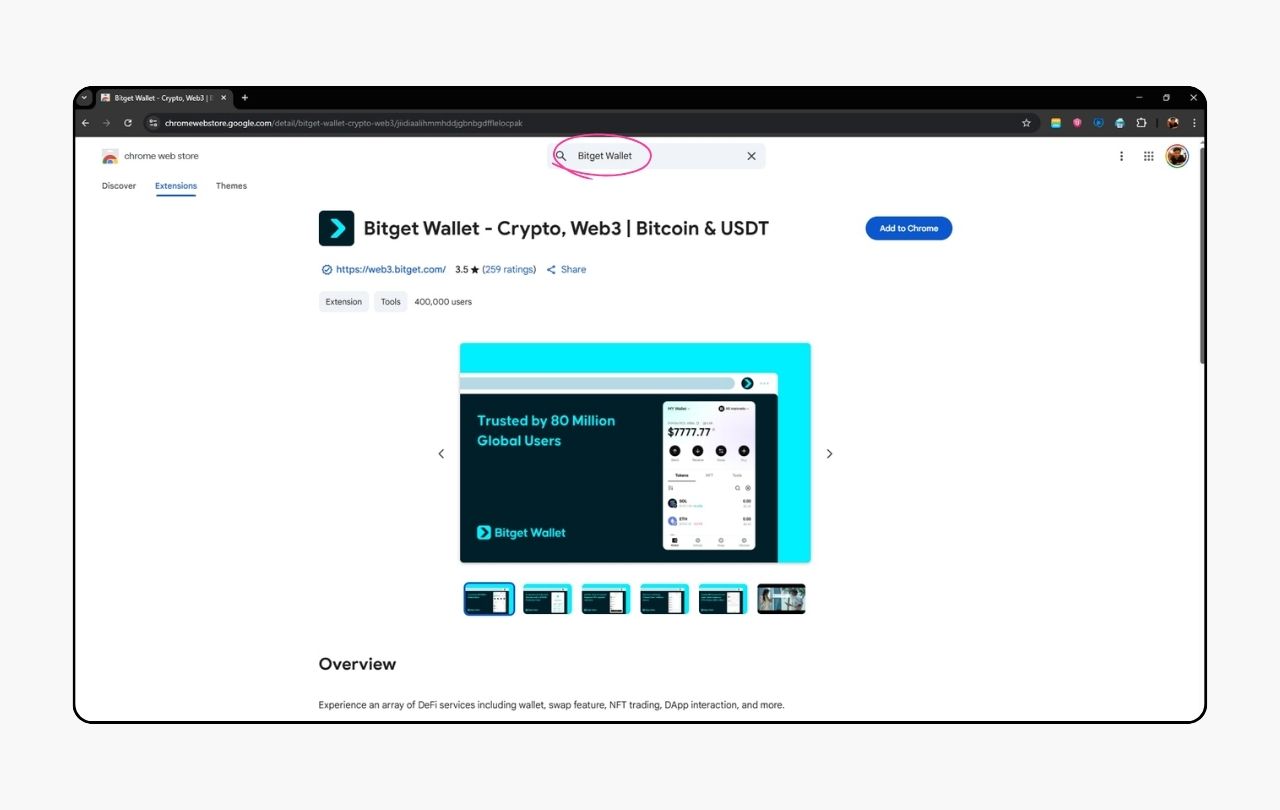This screenshot has width=1280, height=810.
Task: Open the Google apps grid
Action: pos(1149,156)
